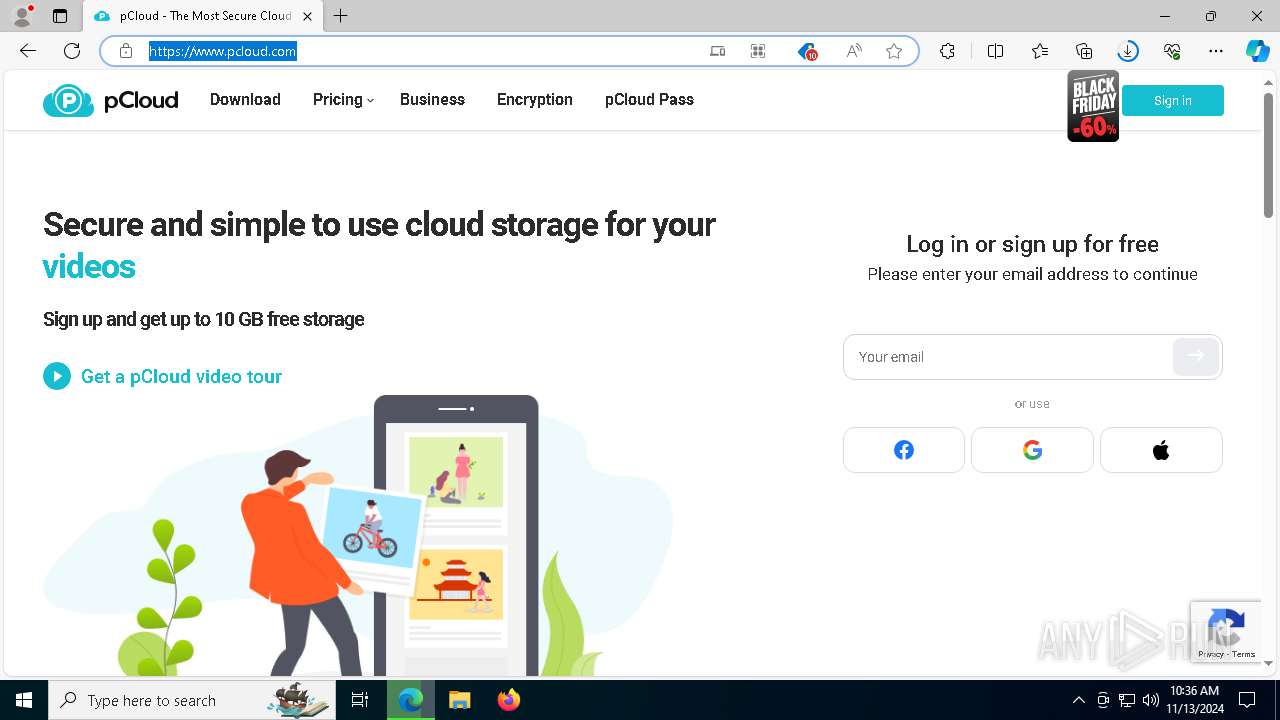Image resolution: width=1280 pixels, height=720 pixels.
Task: Open reCAPTCHA Terms link
Action: (x=1244, y=654)
